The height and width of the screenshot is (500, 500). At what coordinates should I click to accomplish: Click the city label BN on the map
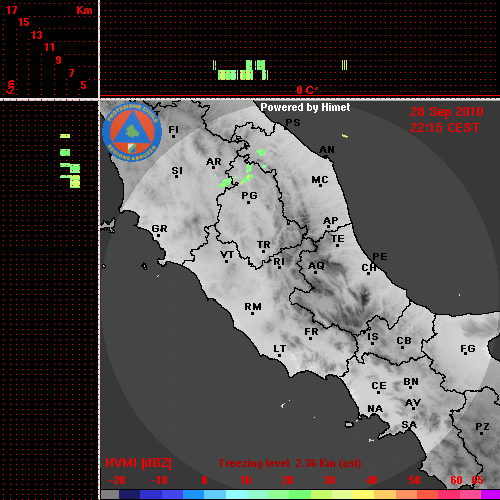pyautogui.click(x=411, y=382)
